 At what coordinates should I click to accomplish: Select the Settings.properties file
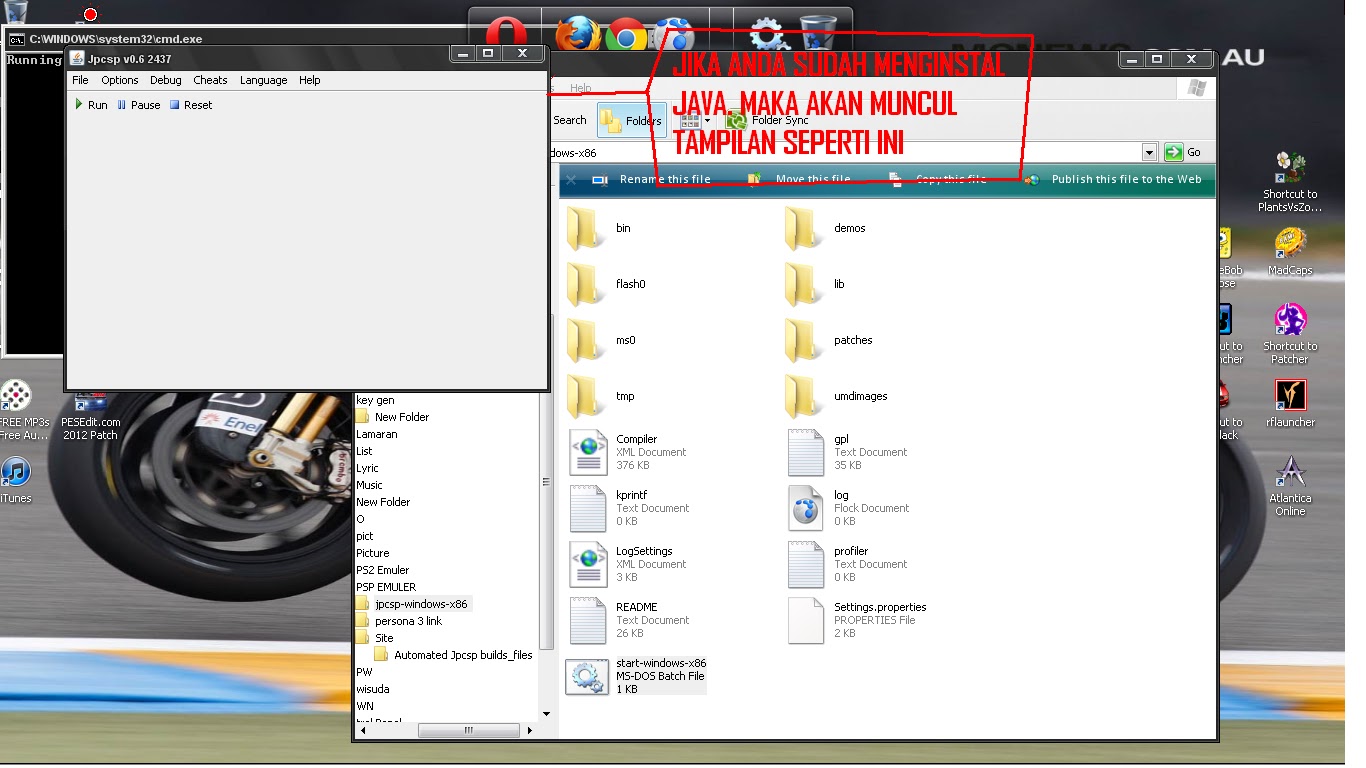(858, 620)
